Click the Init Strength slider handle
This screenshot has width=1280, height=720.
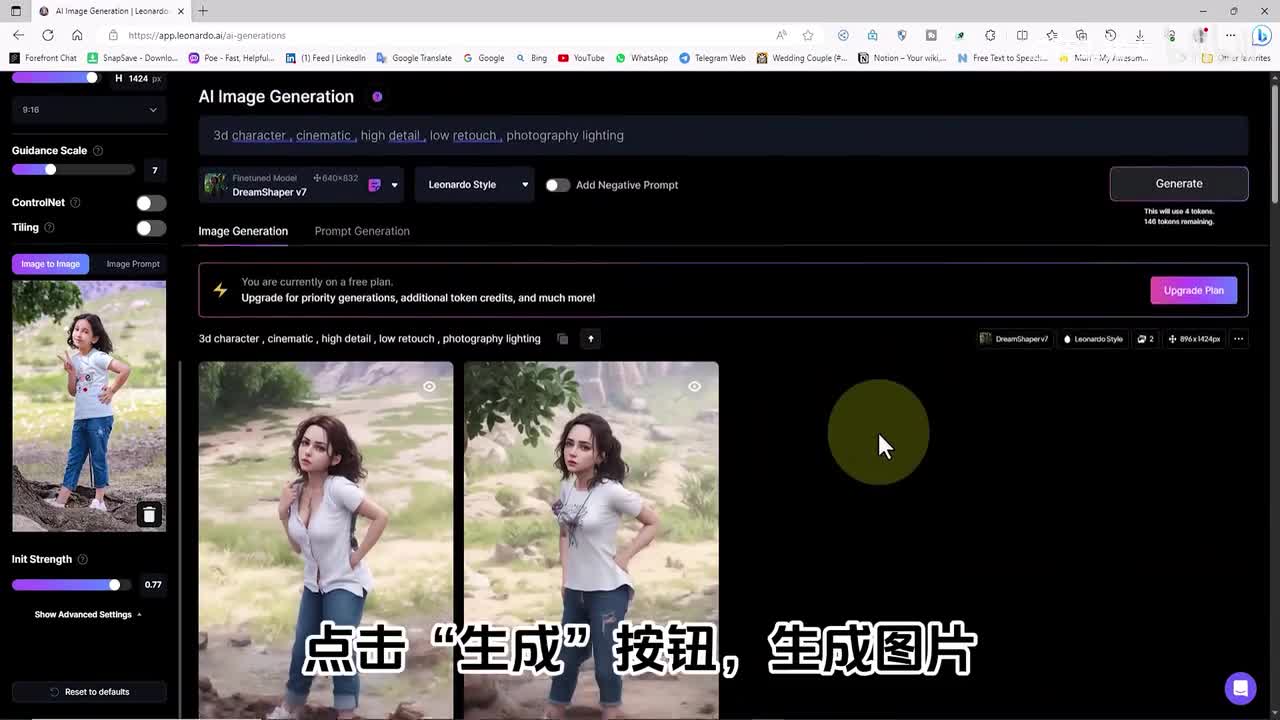[114, 585]
